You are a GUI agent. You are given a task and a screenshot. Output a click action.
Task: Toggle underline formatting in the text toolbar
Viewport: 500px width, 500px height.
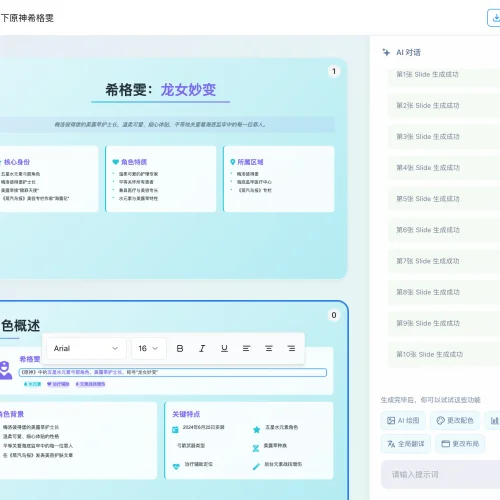pos(224,348)
